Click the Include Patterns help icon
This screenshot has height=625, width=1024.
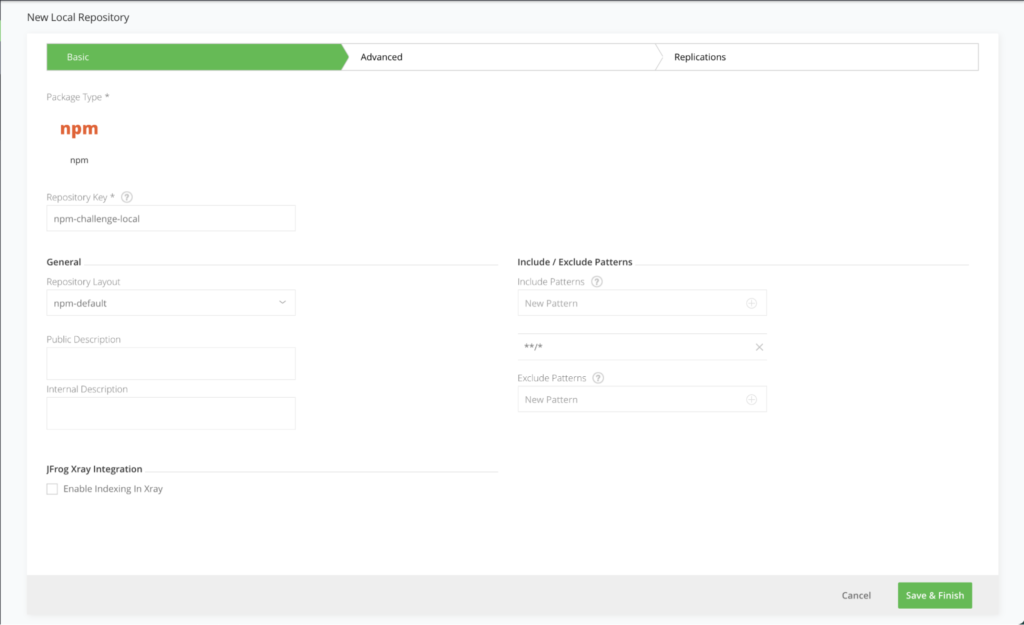tap(597, 282)
